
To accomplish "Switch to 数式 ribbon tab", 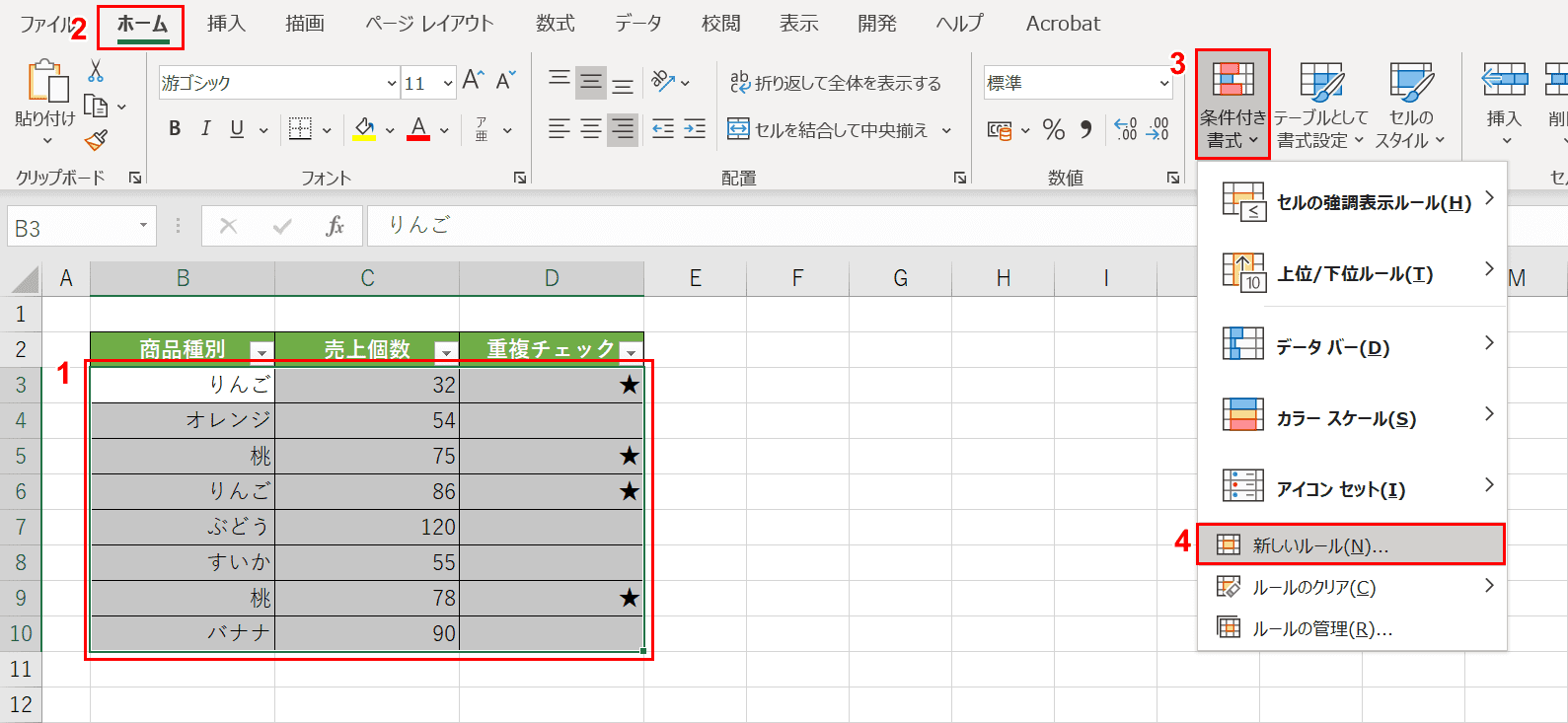I will tap(556, 24).
